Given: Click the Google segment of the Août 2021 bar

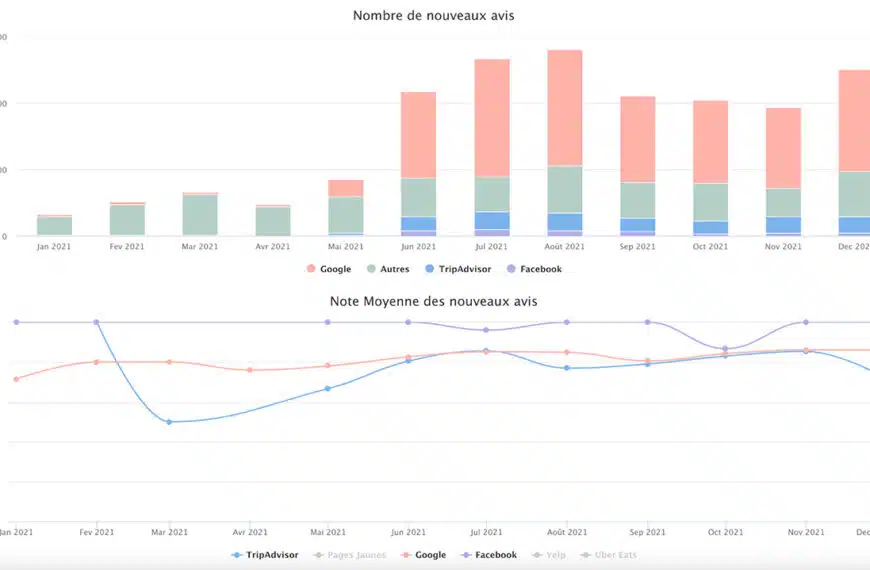Looking at the screenshot, I should (x=565, y=107).
